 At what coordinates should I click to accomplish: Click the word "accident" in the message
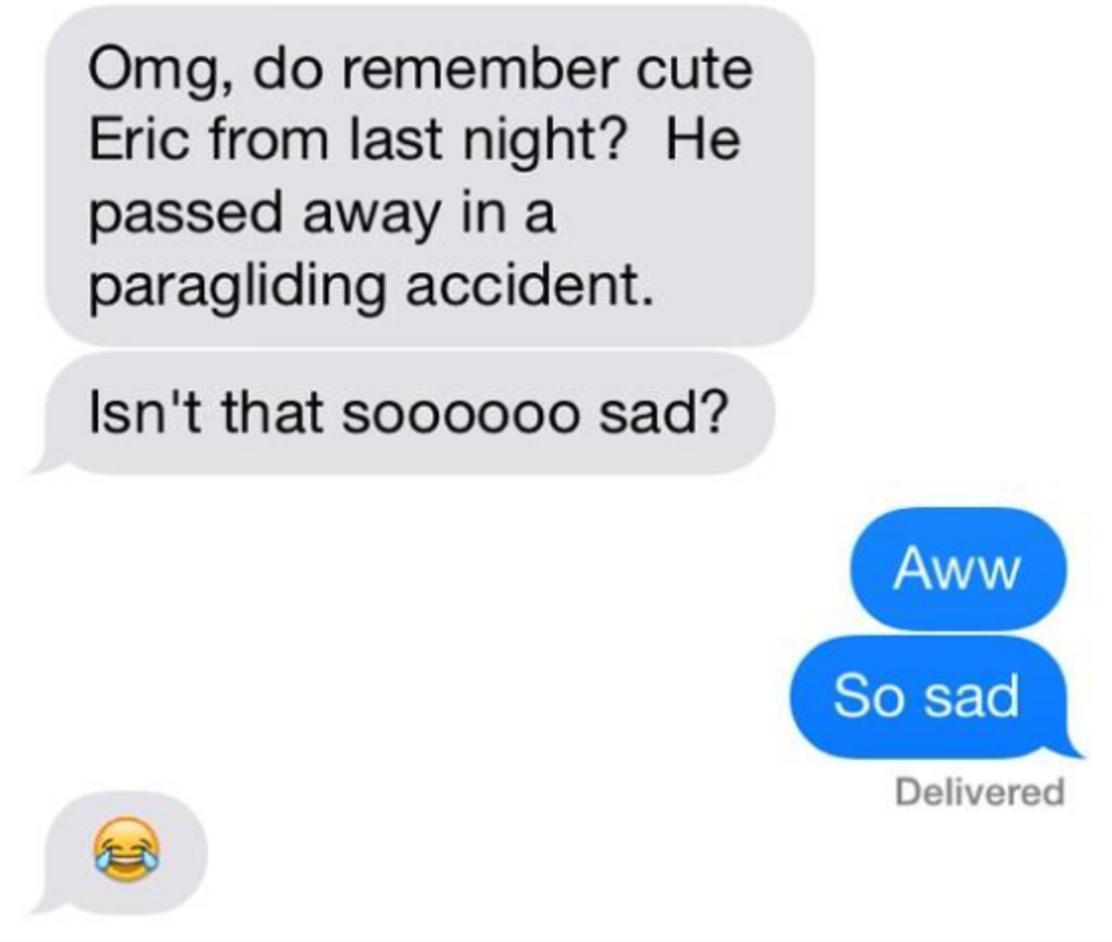(x=529, y=286)
